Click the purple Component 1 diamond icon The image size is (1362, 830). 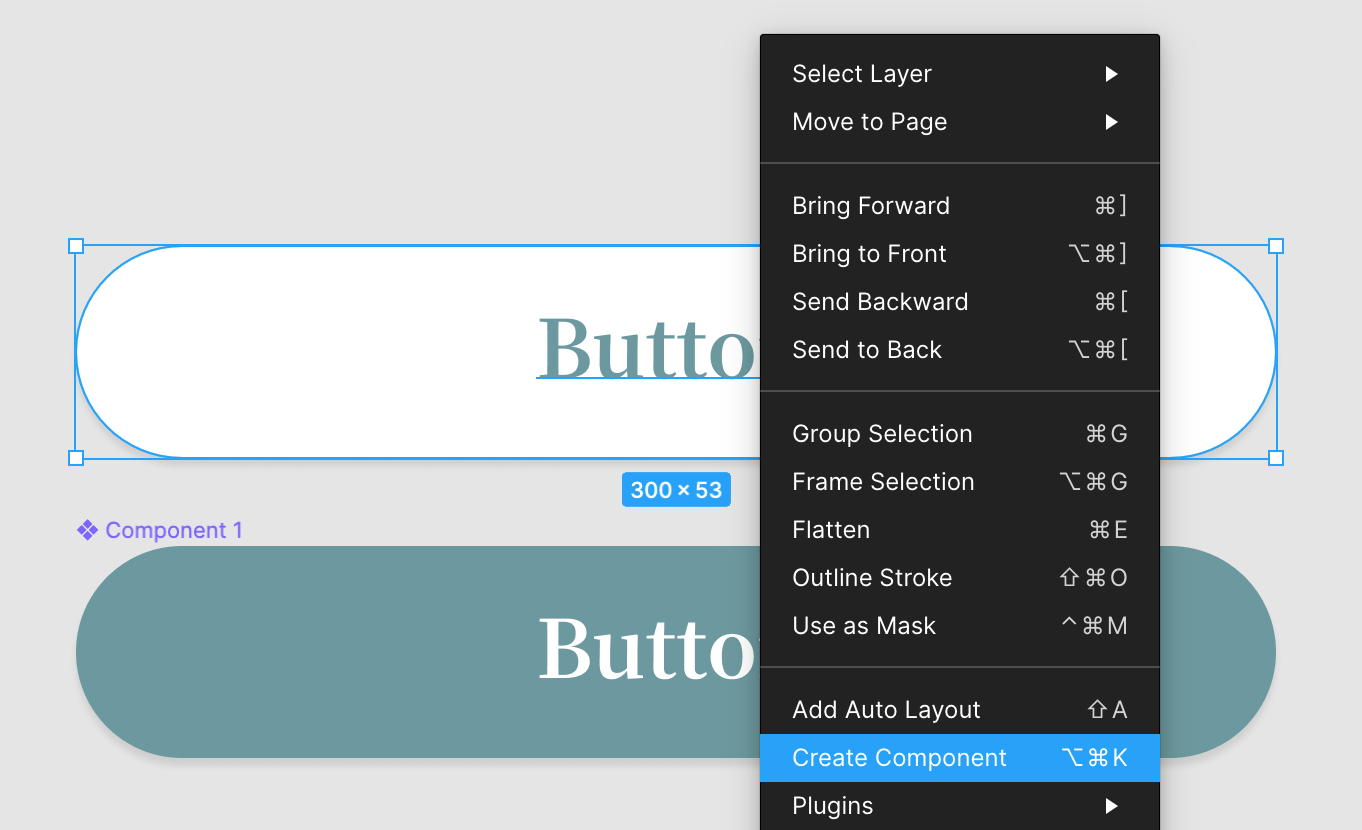click(x=87, y=530)
